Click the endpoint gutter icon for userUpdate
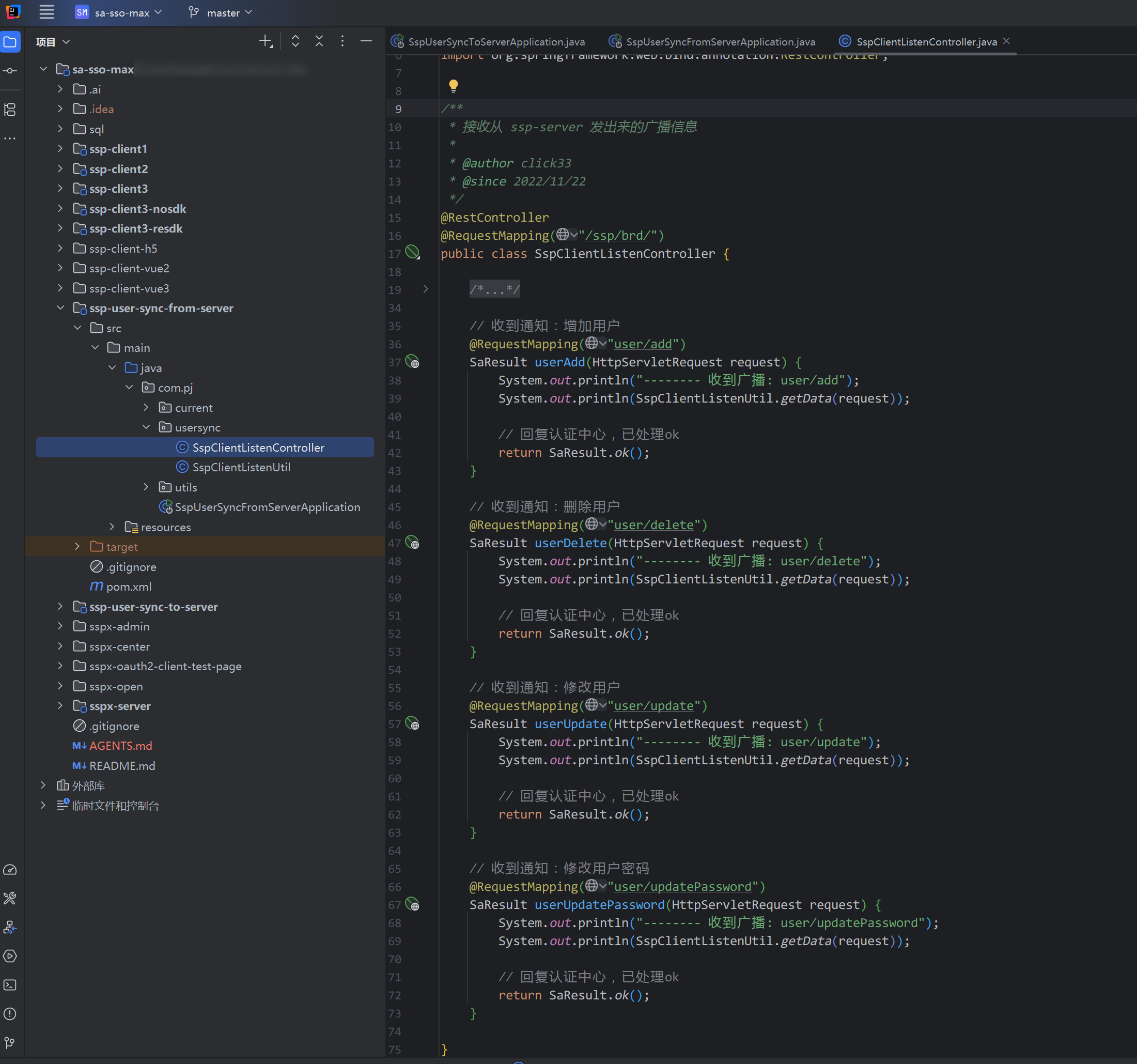The width and height of the screenshot is (1137, 1064). pyautogui.click(x=412, y=723)
